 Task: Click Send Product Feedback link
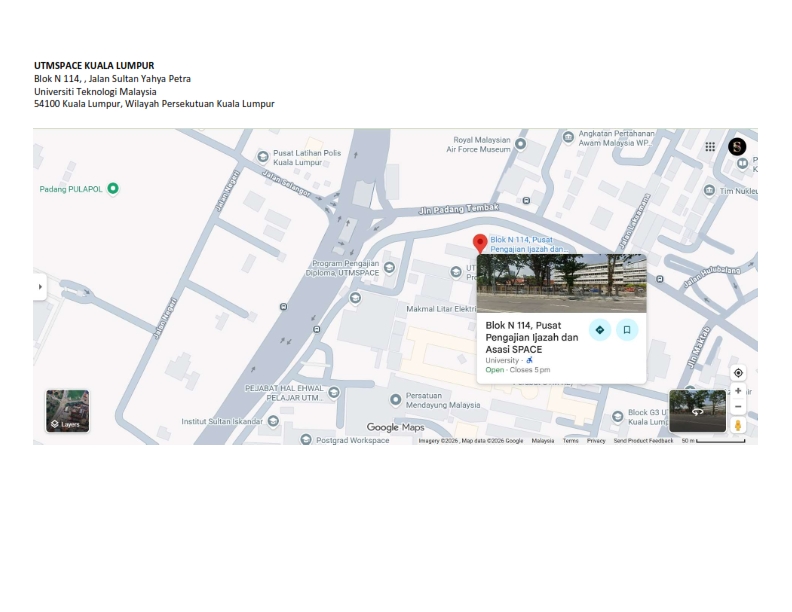[x=643, y=441]
